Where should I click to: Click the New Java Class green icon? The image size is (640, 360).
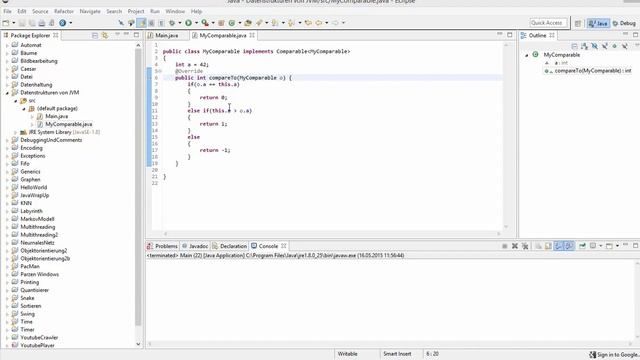click(232, 23)
